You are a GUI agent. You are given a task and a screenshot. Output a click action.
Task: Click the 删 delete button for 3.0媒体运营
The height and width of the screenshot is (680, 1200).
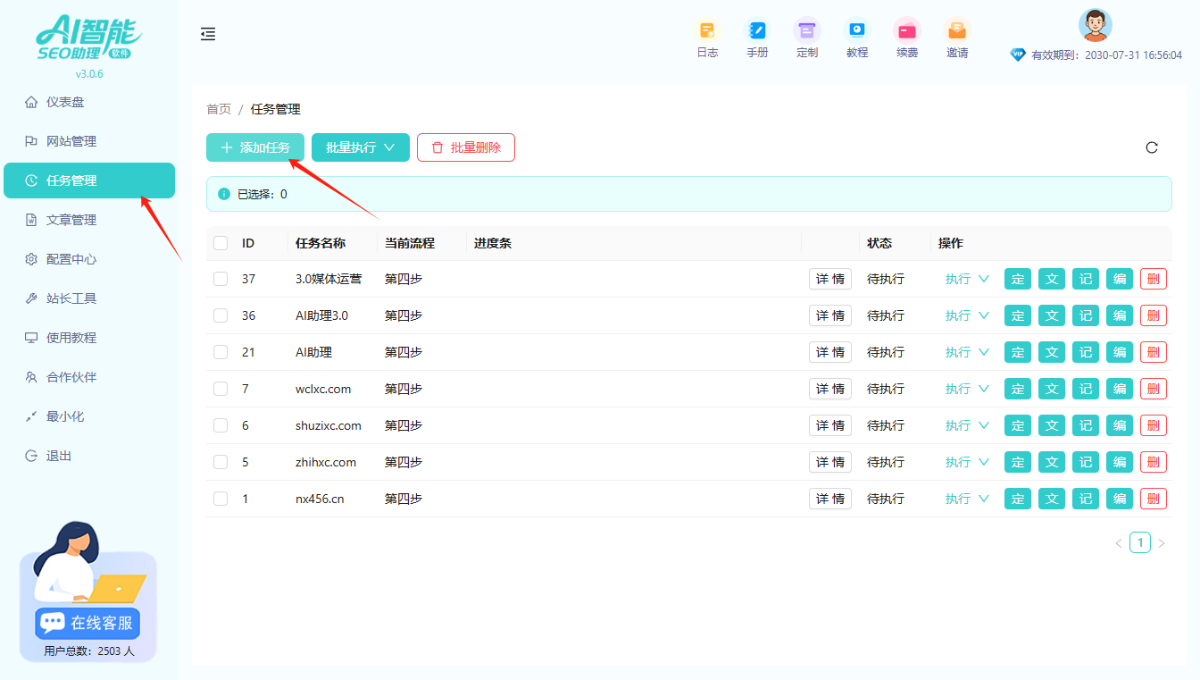pyautogui.click(x=1153, y=279)
